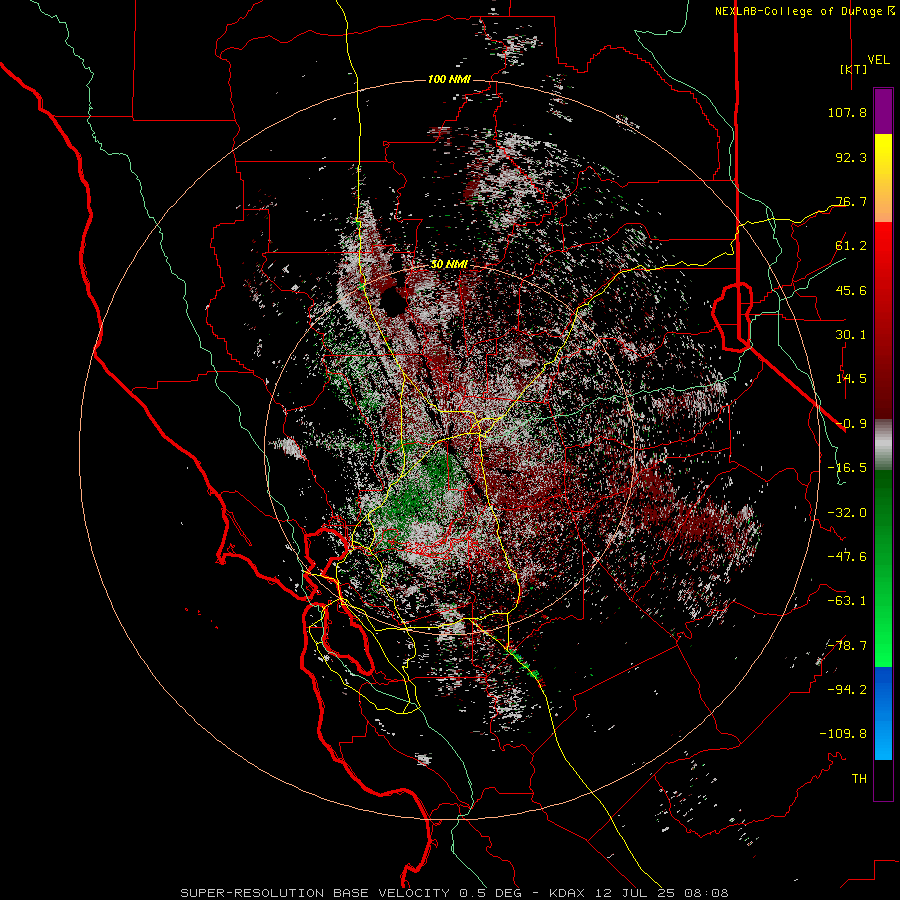Click the -94.2 velocity scale value
900x900 pixels.
(x=847, y=689)
